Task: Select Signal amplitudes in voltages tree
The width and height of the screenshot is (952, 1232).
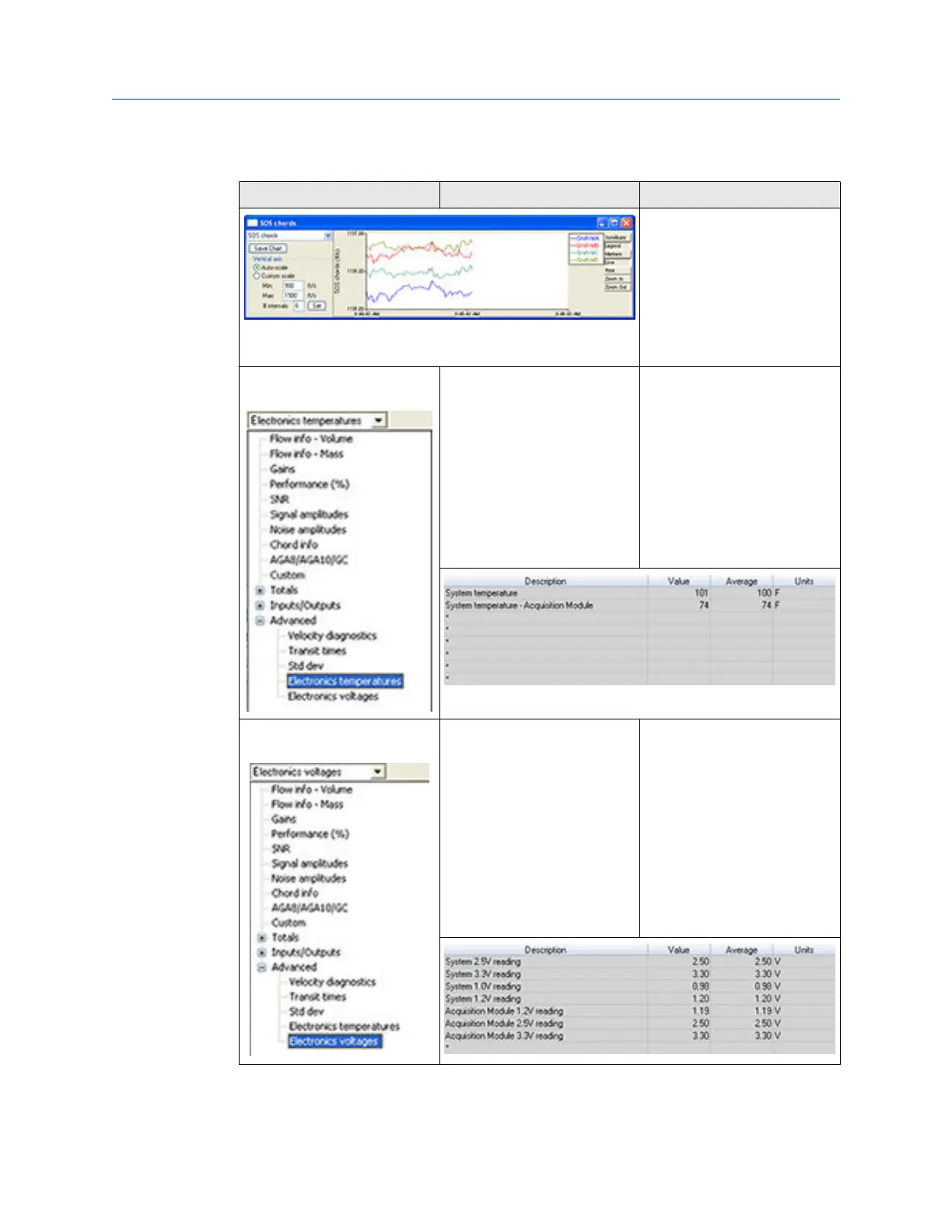Action: 310,863
